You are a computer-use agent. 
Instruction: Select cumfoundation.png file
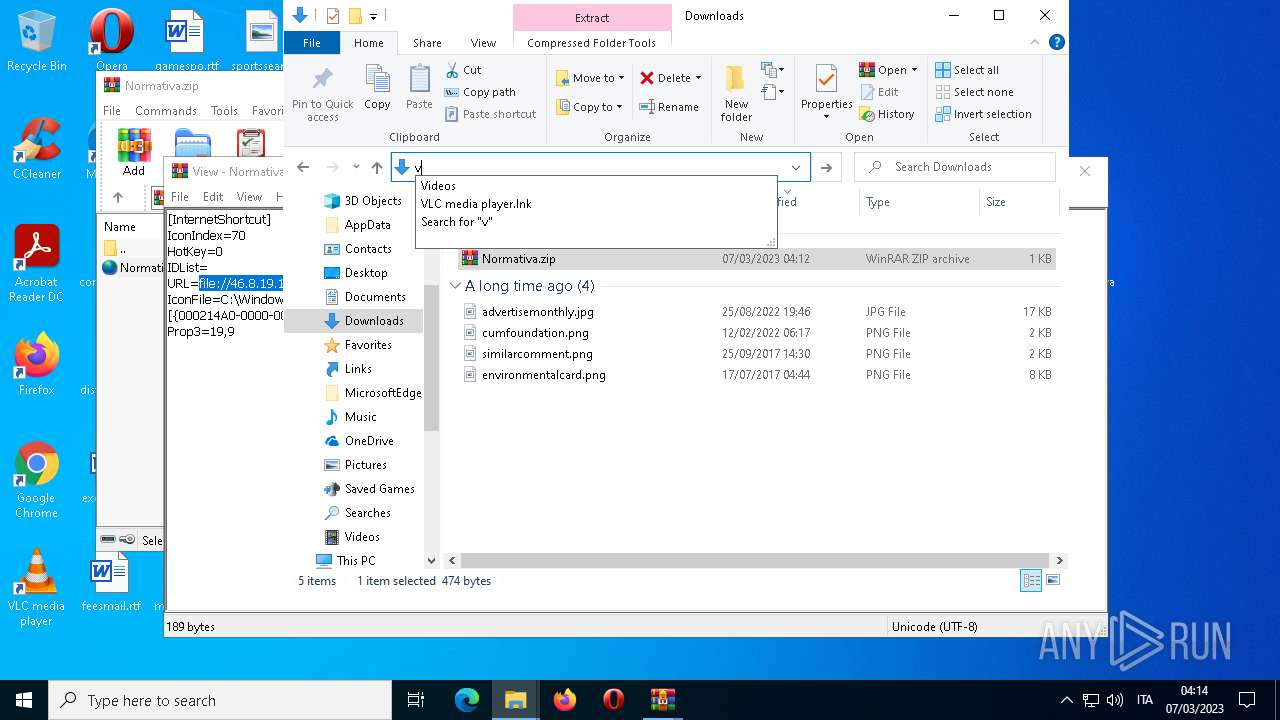[x=535, y=333]
